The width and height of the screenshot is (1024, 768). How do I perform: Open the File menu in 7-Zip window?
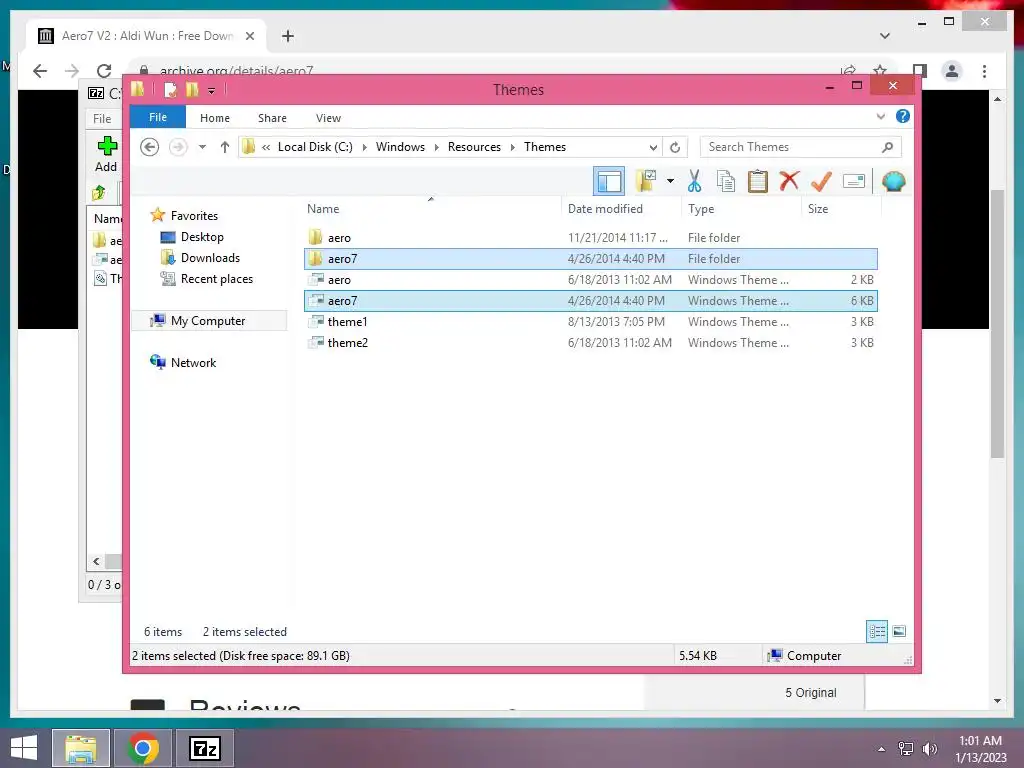tap(102, 118)
